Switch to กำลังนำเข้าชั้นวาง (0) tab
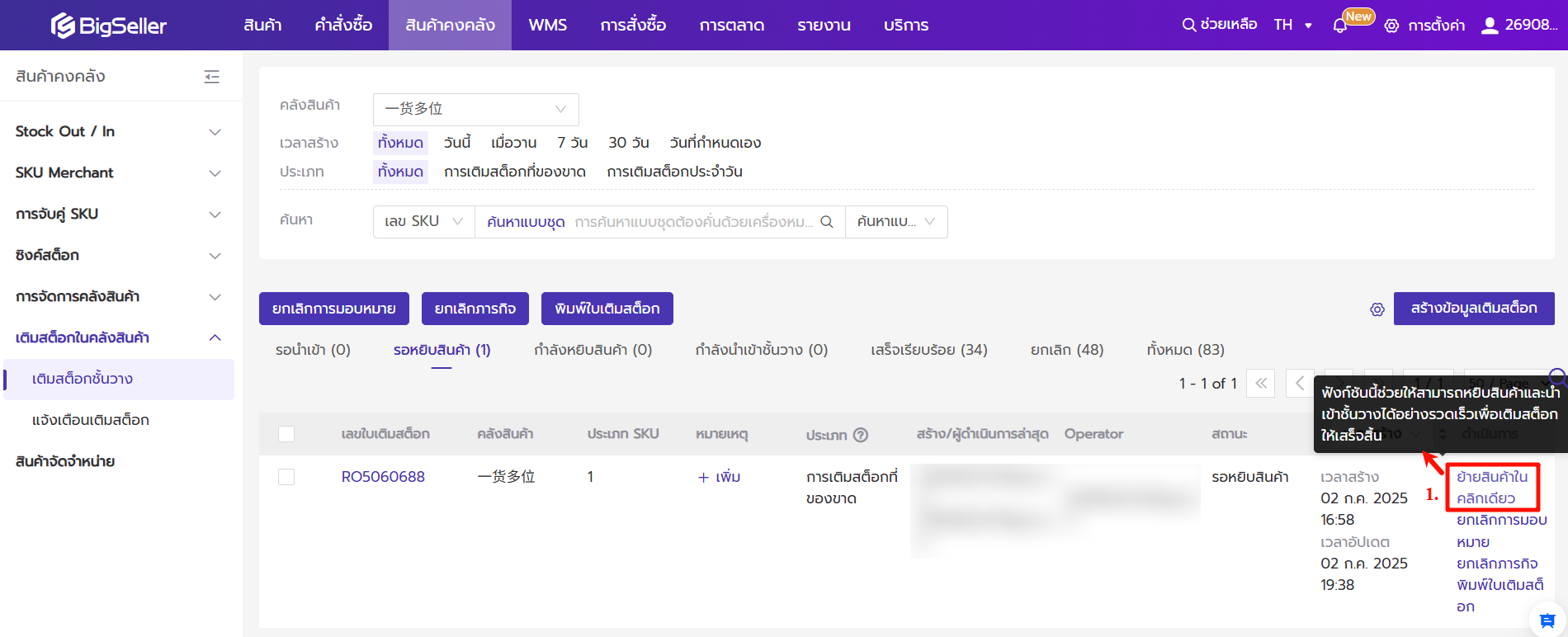Viewport: 1568px width, 637px height. click(761, 350)
